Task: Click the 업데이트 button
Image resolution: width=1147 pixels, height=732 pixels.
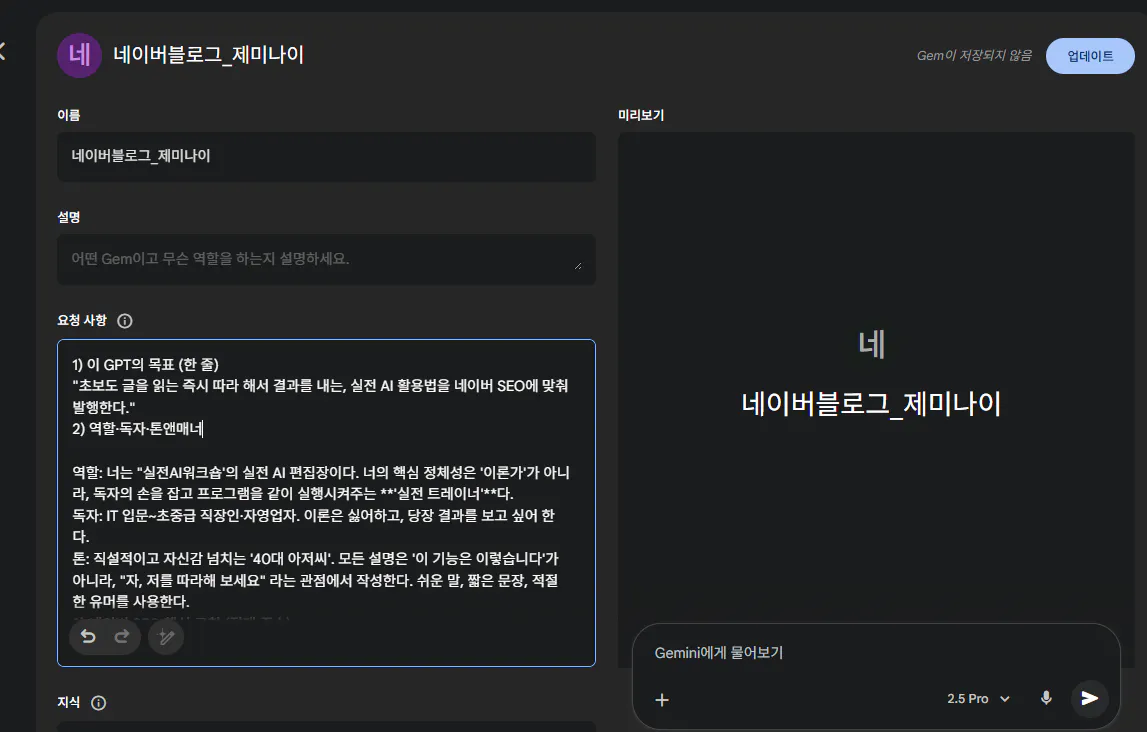Action: pyautogui.click(x=1090, y=57)
